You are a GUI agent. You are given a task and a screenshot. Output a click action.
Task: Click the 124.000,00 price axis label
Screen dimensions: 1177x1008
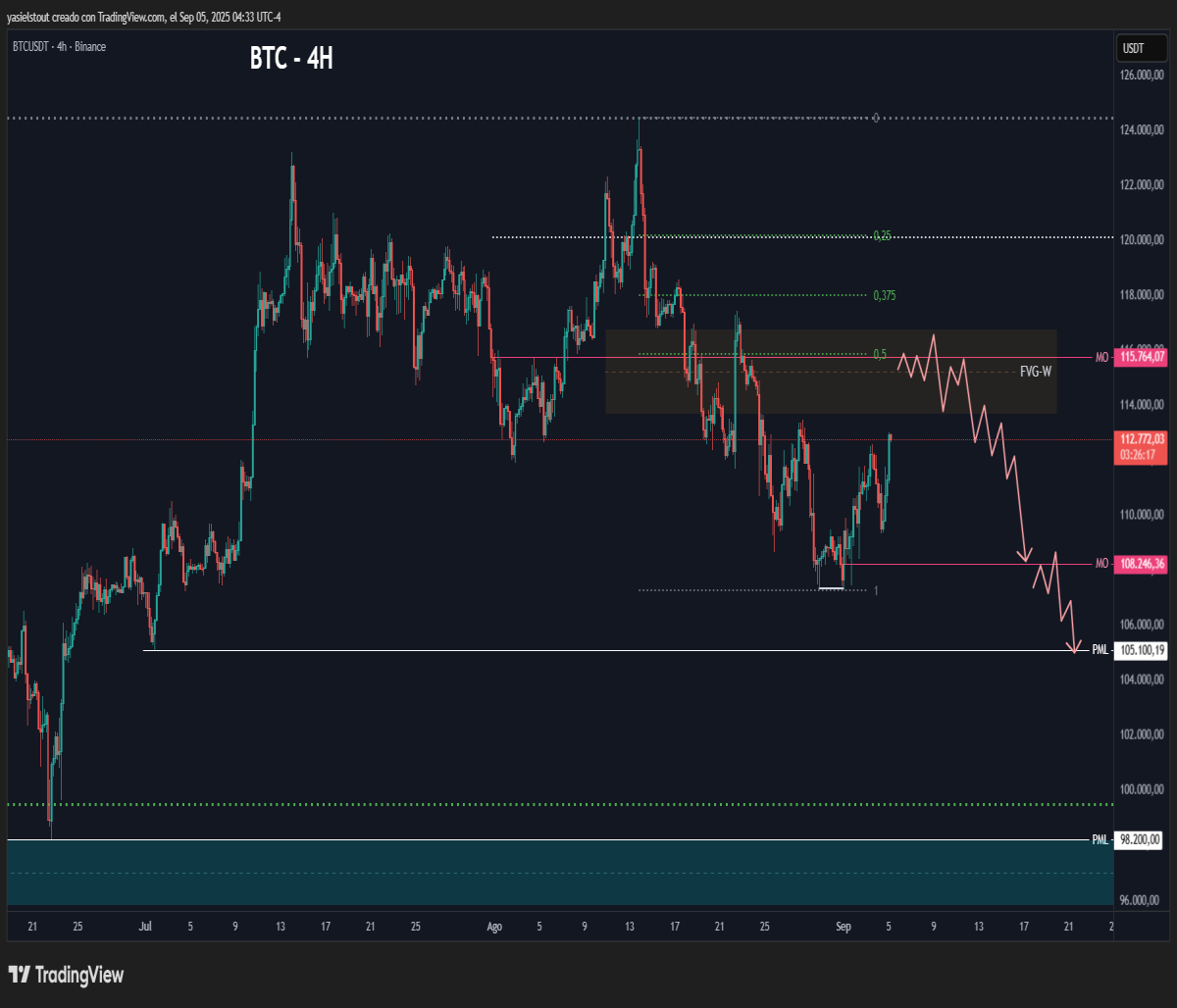[1142, 129]
